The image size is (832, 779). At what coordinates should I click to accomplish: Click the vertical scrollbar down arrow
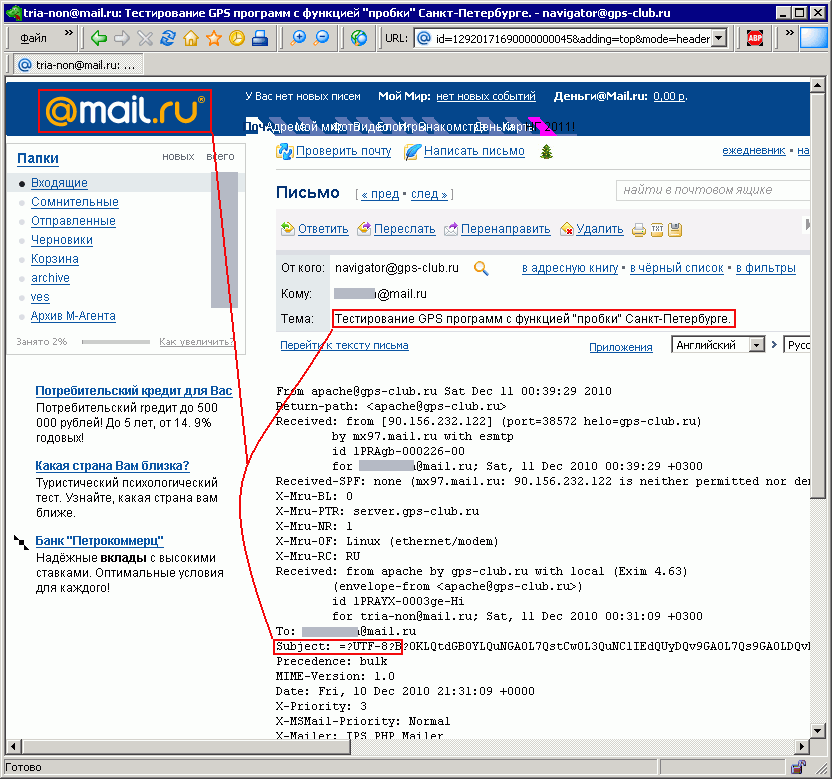point(817,731)
